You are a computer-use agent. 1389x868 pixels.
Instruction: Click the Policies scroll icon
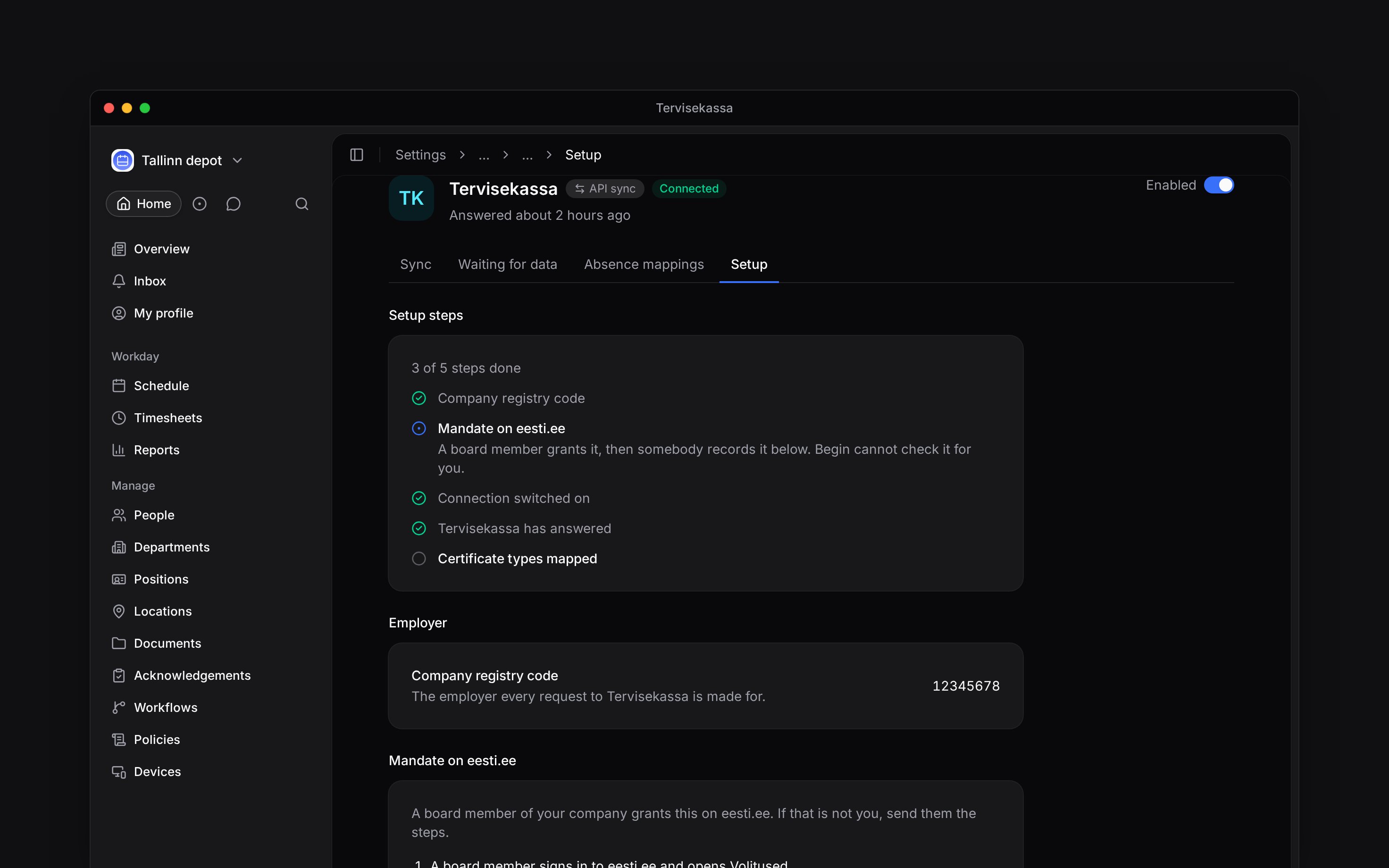pyautogui.click(x=119, y=740)
